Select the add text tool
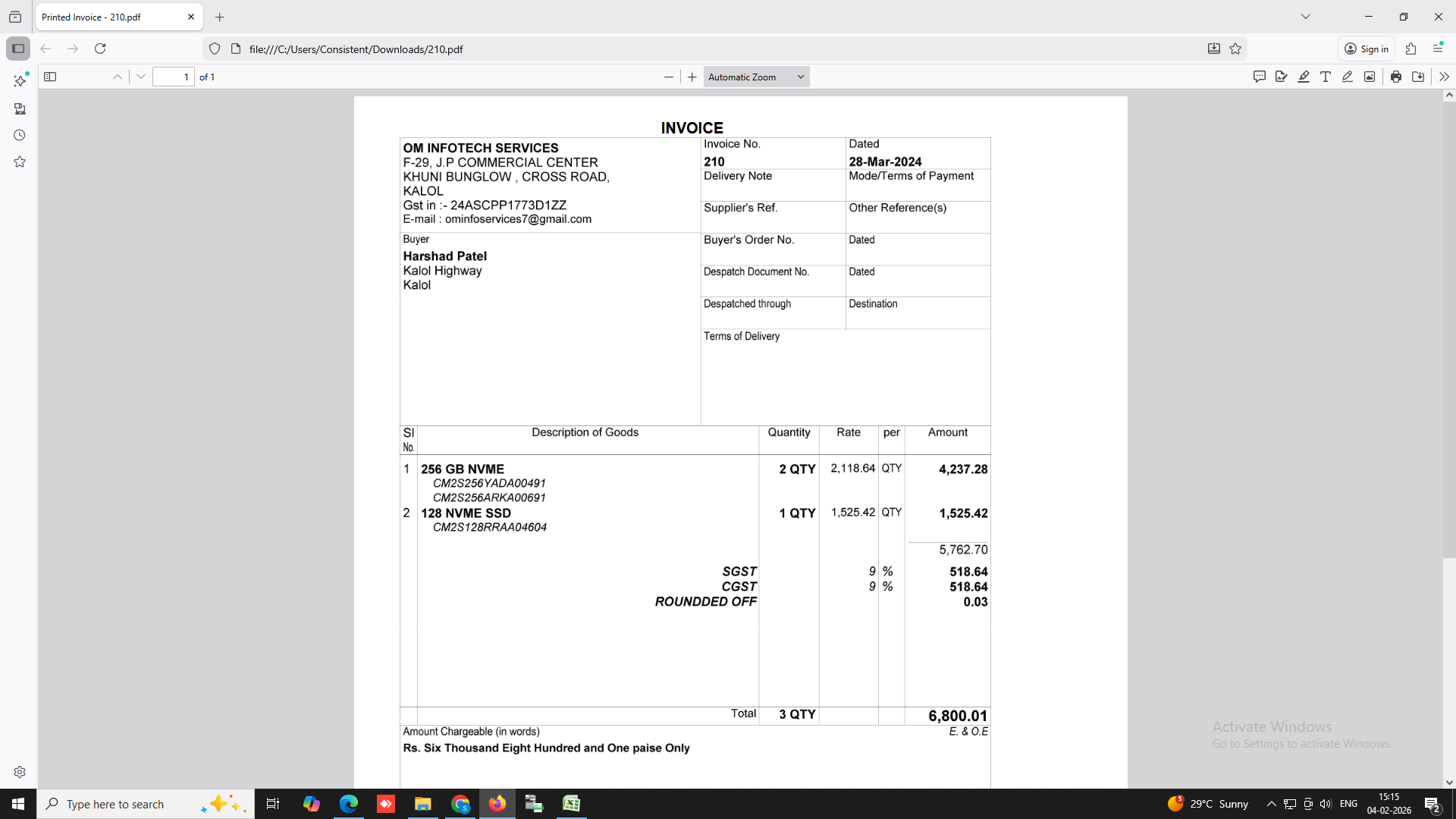This screenshot has height=819, width=1456. click(1326, 77)
